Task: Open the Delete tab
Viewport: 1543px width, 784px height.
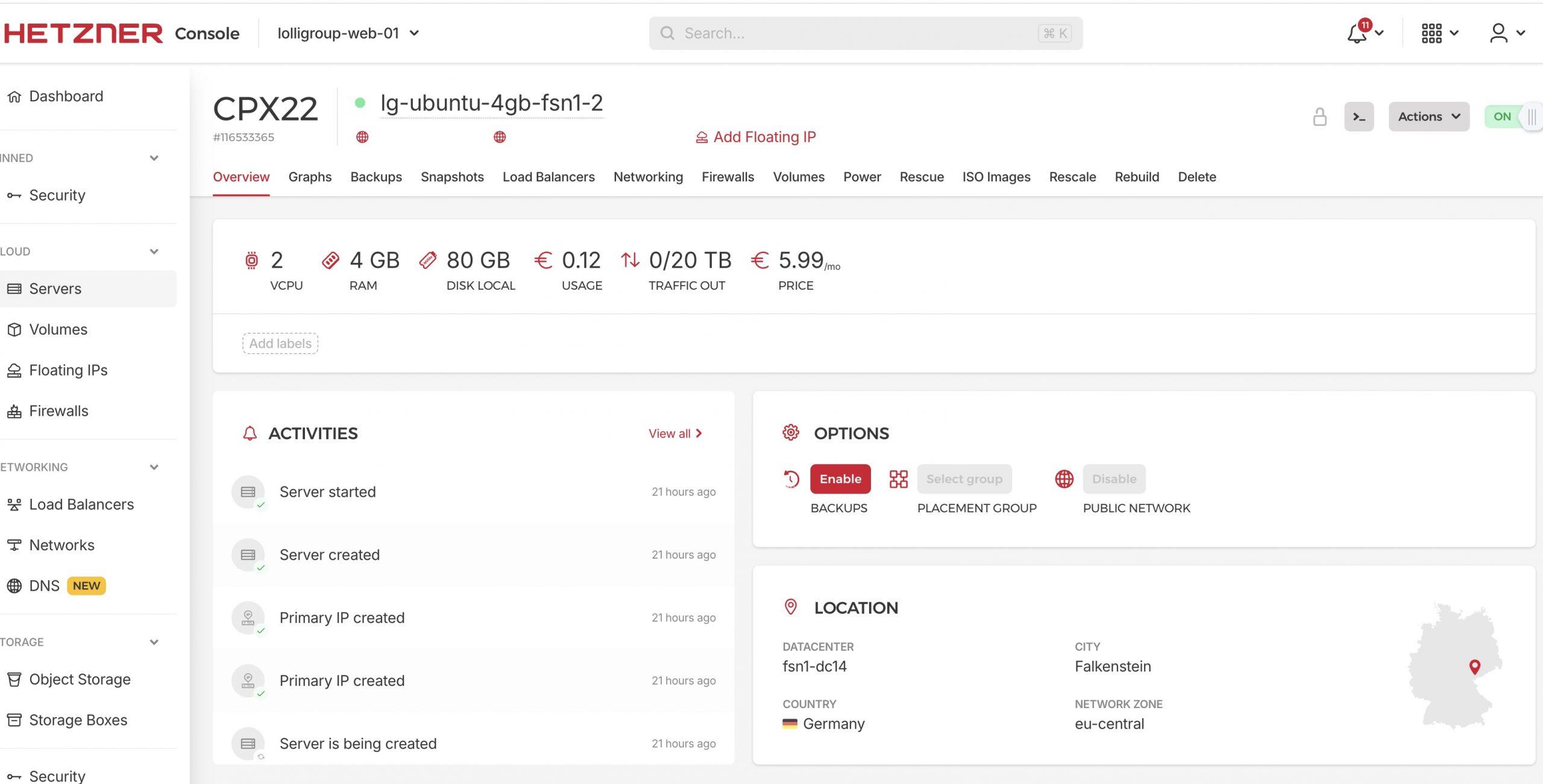Action: [x=1197, y=177]
